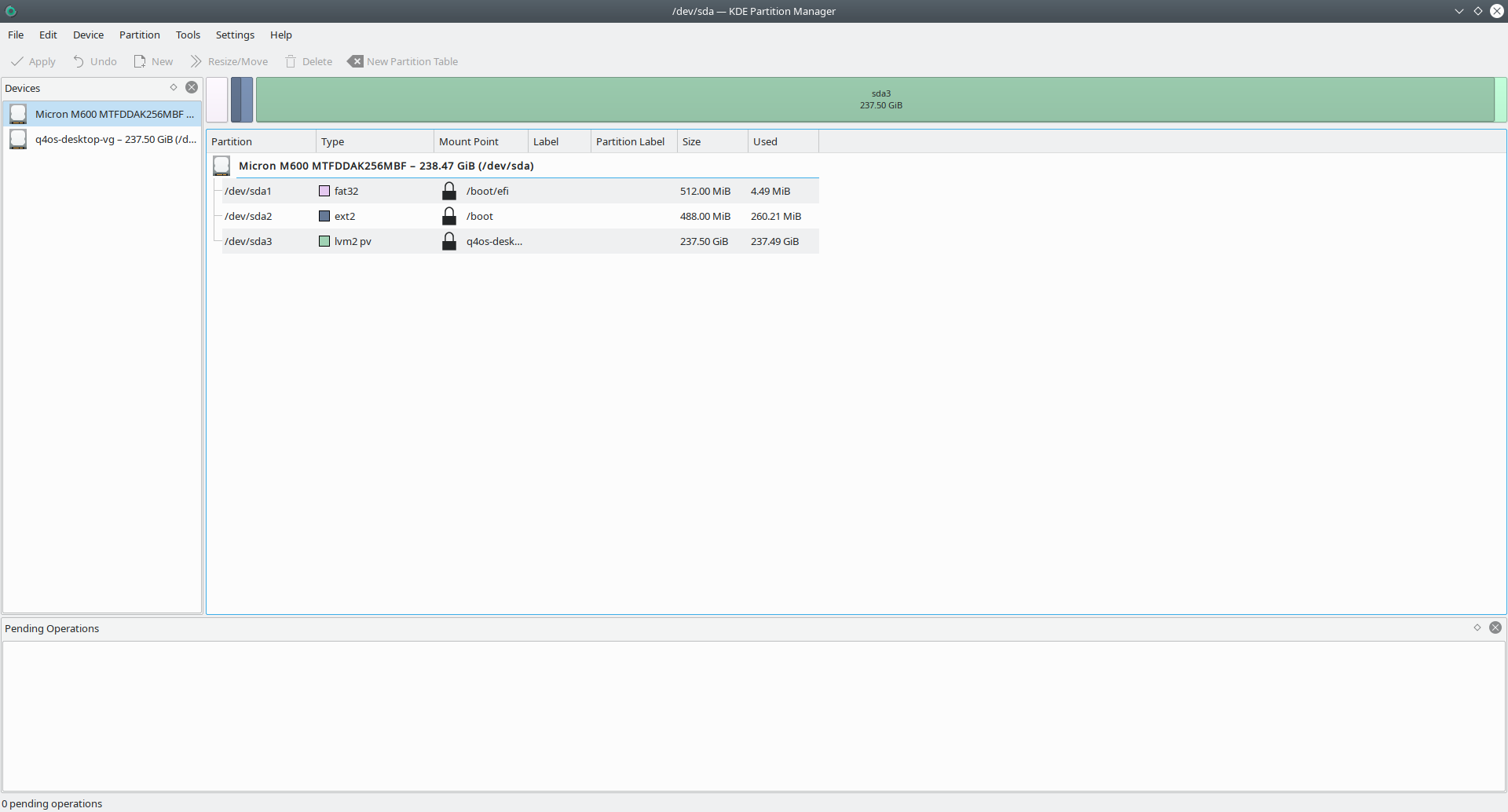
Task: Click the ext2 blue color swatch
Action: tap(324, 216)
